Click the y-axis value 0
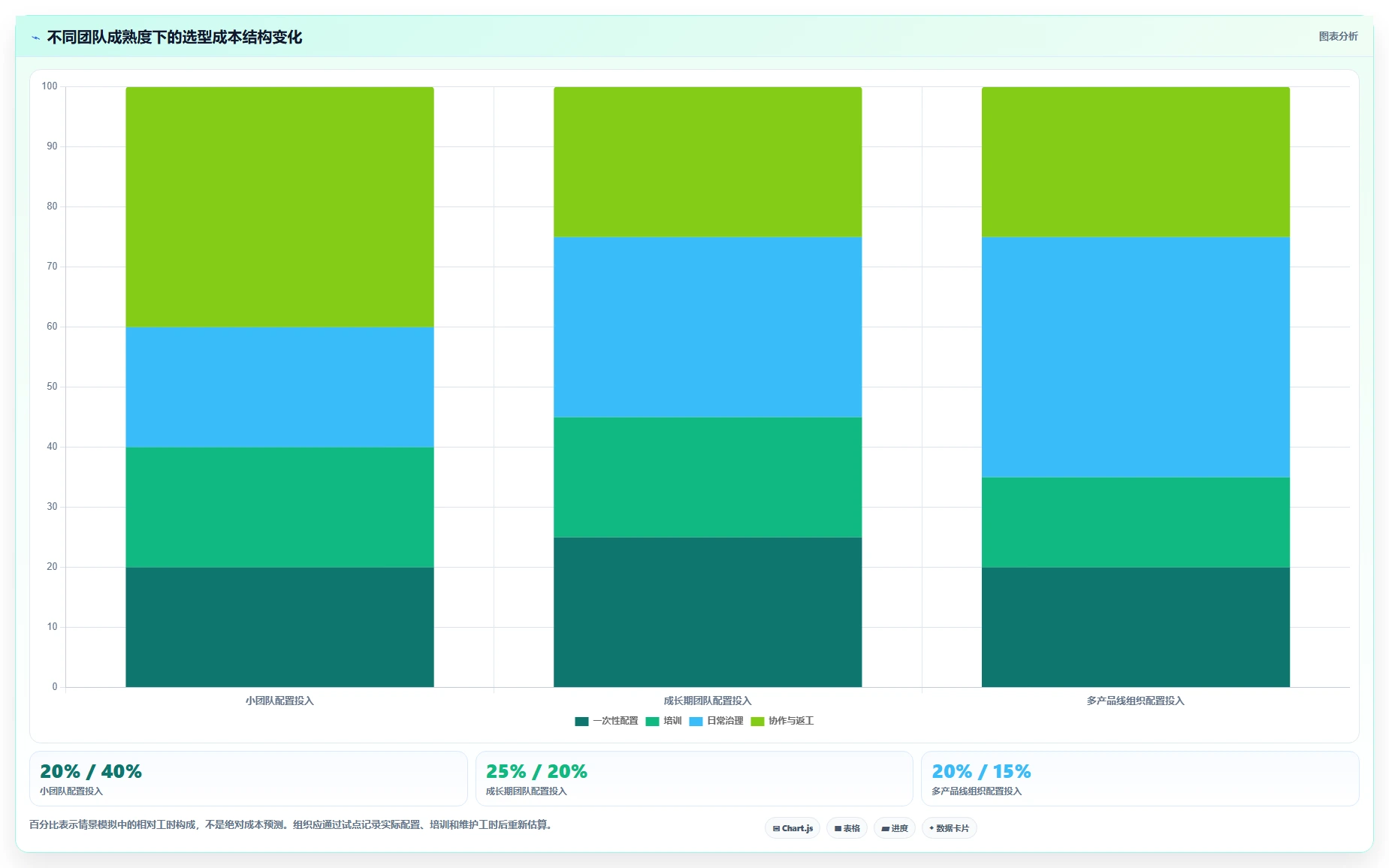The height and width of the screenshot is (868, 1389). point(54,687)
